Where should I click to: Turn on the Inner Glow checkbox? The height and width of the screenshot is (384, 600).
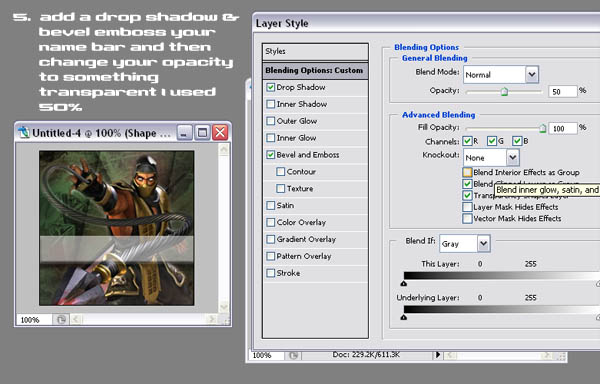pos(271,138)
